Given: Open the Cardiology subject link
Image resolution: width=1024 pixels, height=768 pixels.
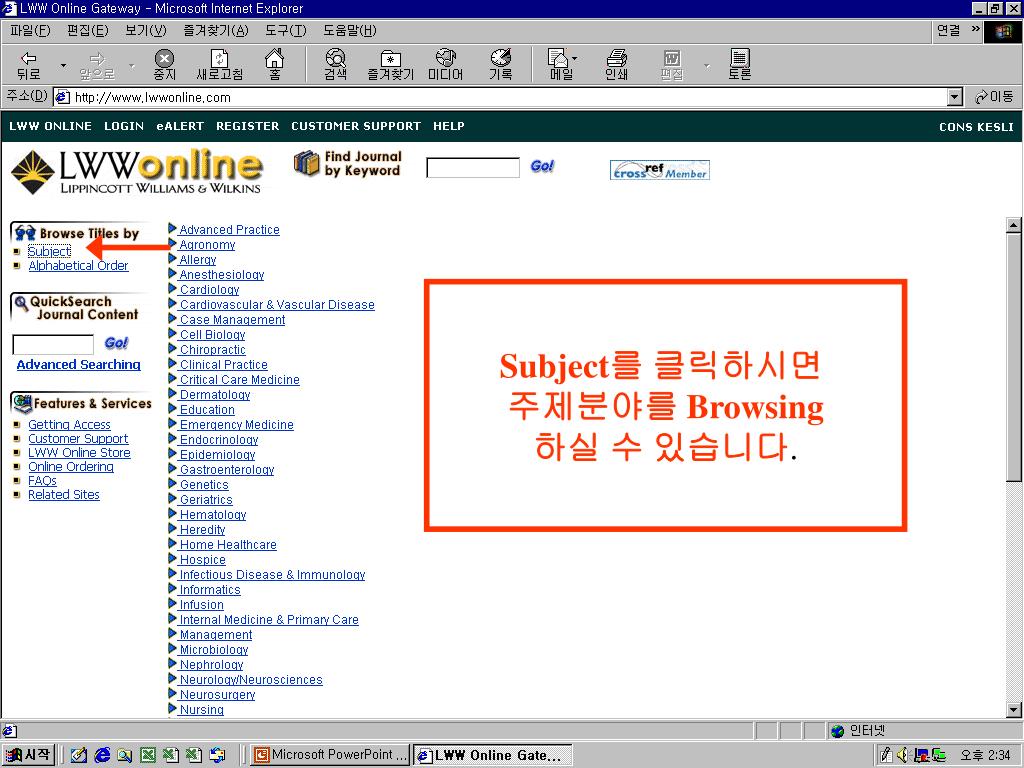Looking at the screenshot, I should coord(210,289).
